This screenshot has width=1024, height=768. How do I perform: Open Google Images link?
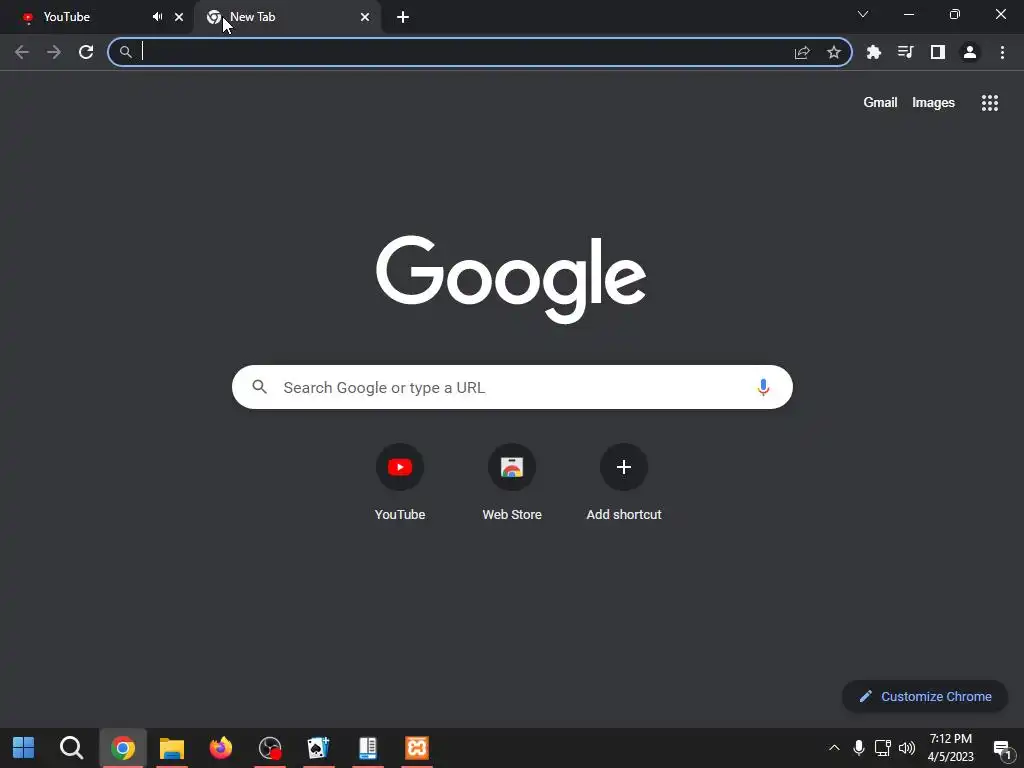[933, 103]
